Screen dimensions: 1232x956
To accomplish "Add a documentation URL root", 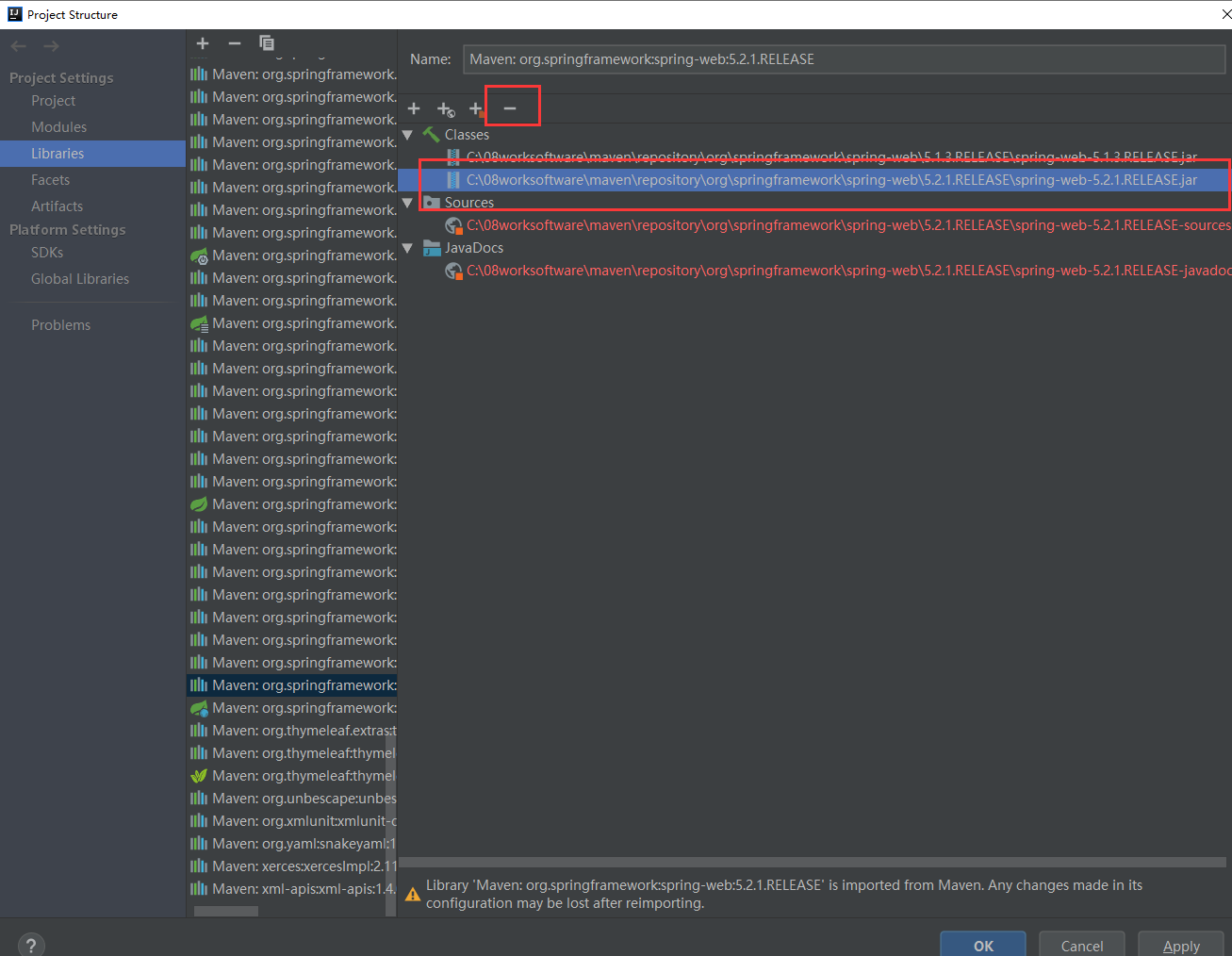I will (x=446, y=109).
